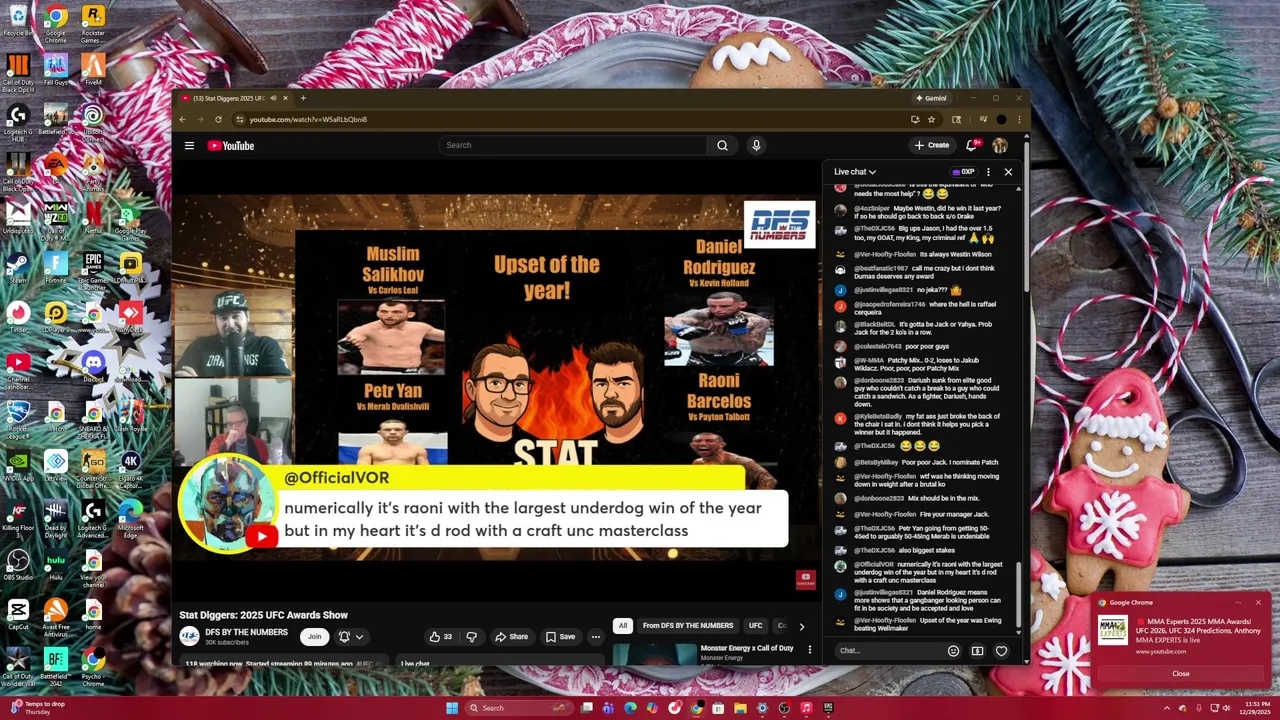Send a Super Chat from chat box
Viewport: 1280px width, 720px height.
tap(977, 651)
